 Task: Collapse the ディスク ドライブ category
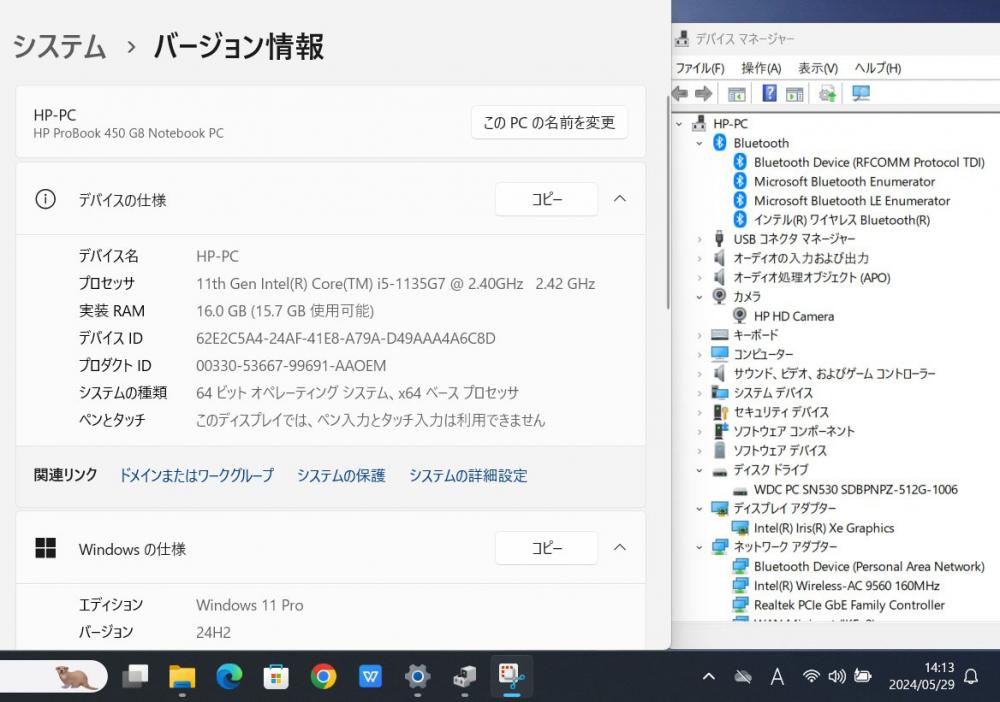(x=700, y=470)
